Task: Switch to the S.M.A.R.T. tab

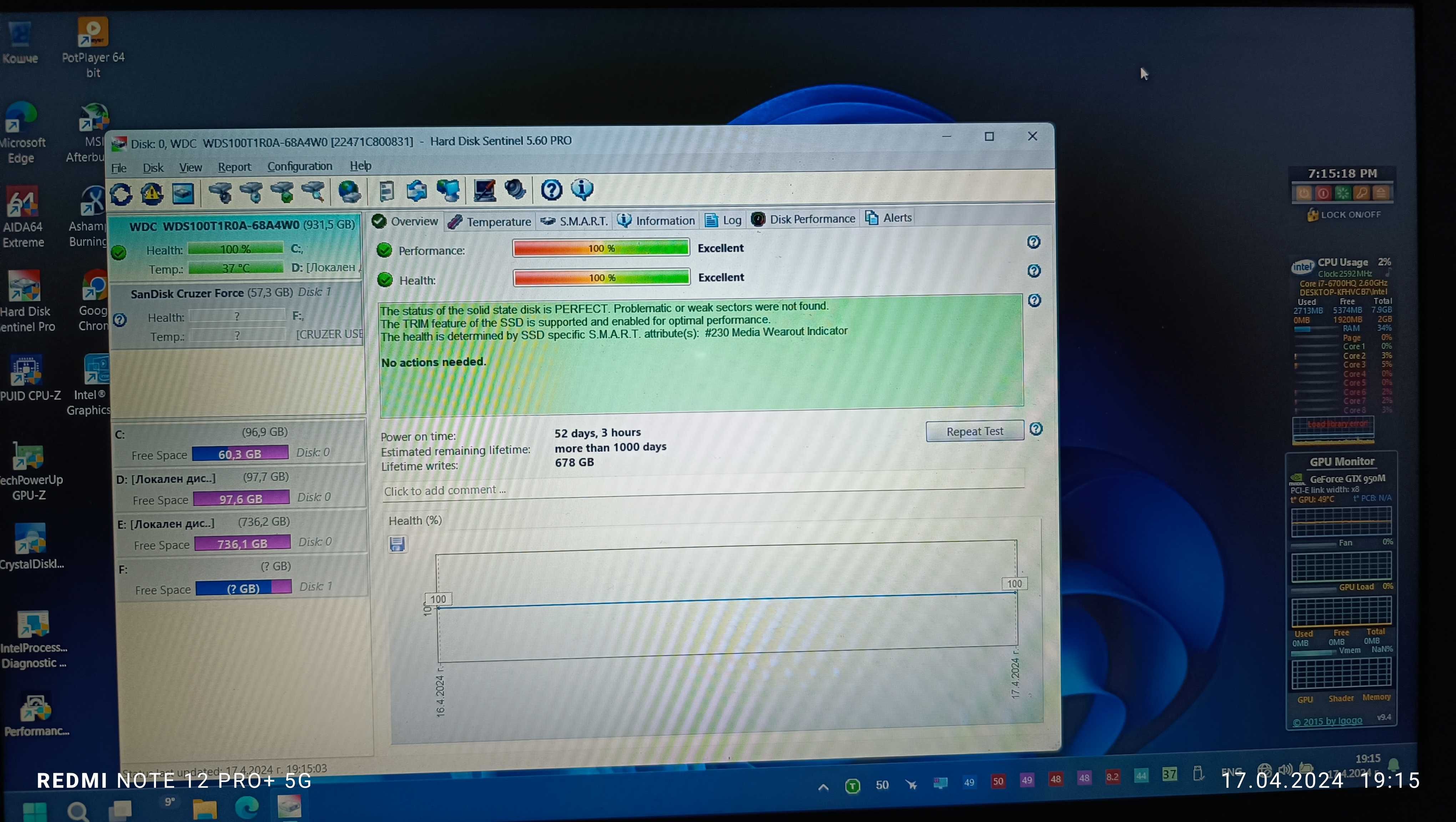Action: pyautogui.click(x=574, y=221)
